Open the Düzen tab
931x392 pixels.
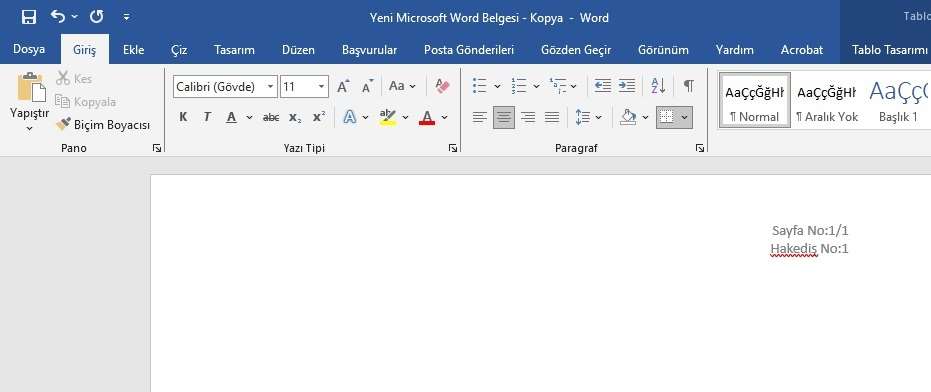(x=299, y=50)
